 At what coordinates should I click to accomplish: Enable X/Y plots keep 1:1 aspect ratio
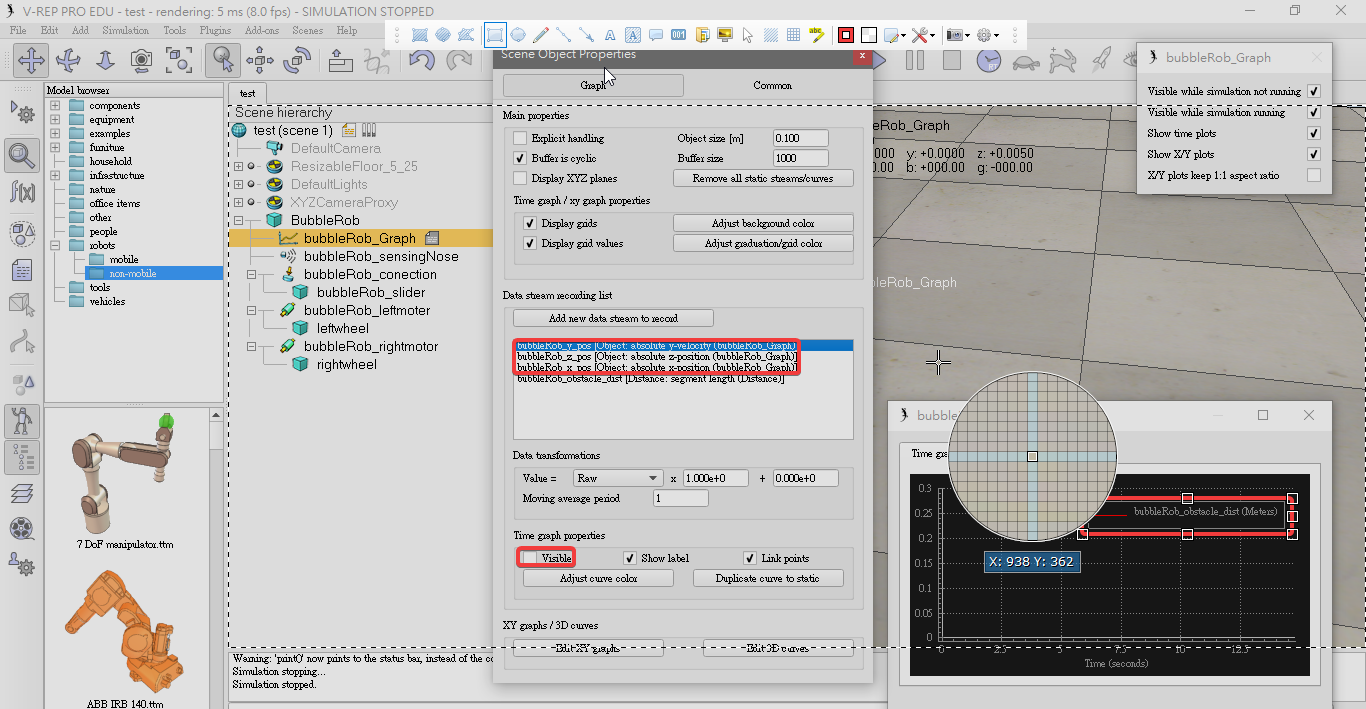pos(1314,175)
